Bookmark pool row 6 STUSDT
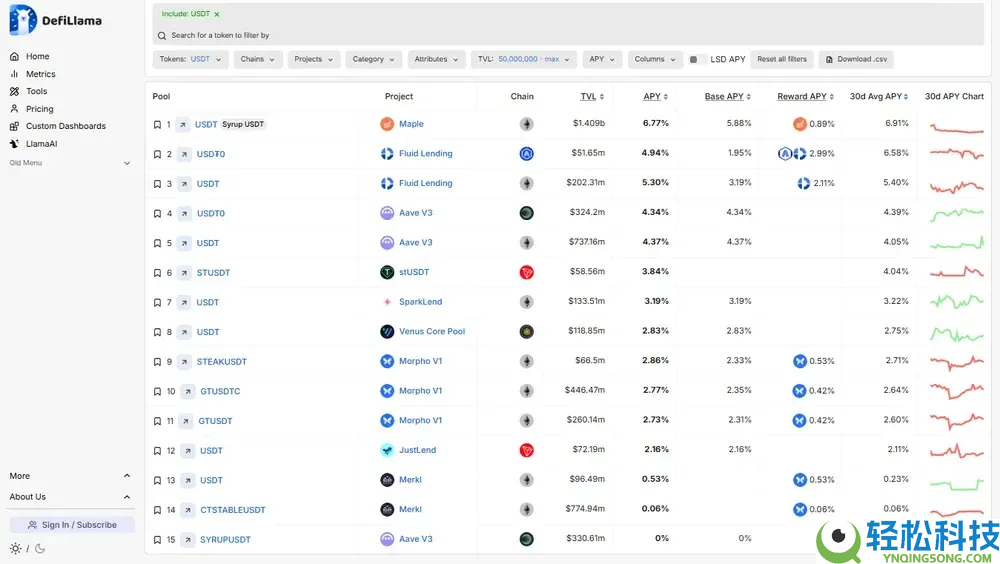Screen dimensions: 1000x564 [x=157, y=272]
